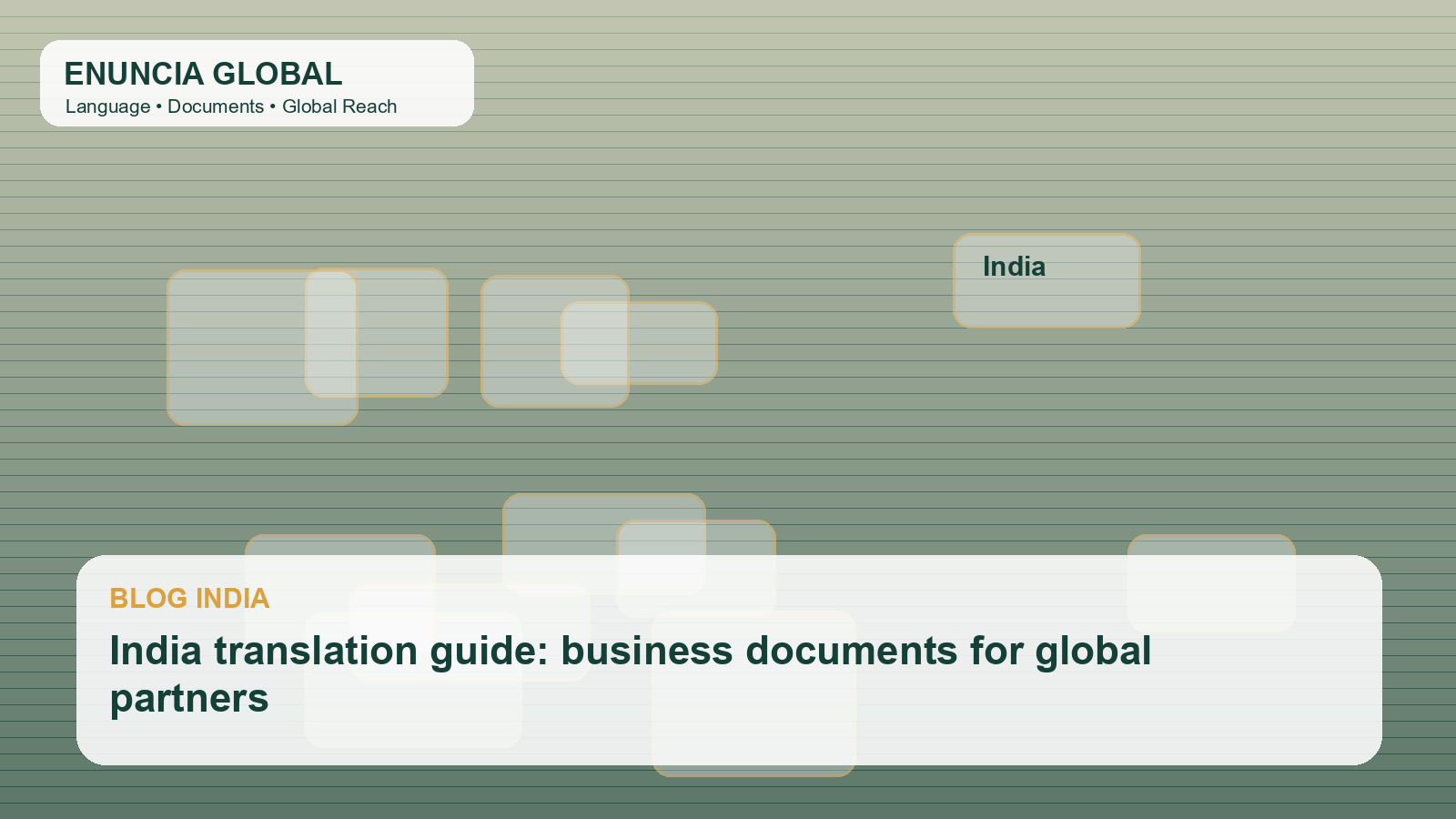Image resolution: width=1456 pixels, height=819 pixels.
Task: Open the India translation guide headline
Action: click(x=631, y=674)
